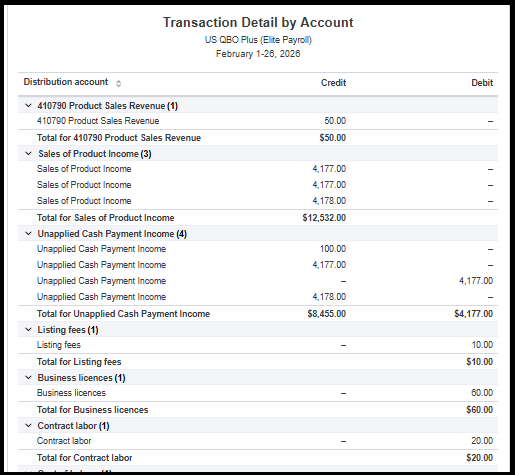
Task: Click the Debit column header
Action: point(482,83)
